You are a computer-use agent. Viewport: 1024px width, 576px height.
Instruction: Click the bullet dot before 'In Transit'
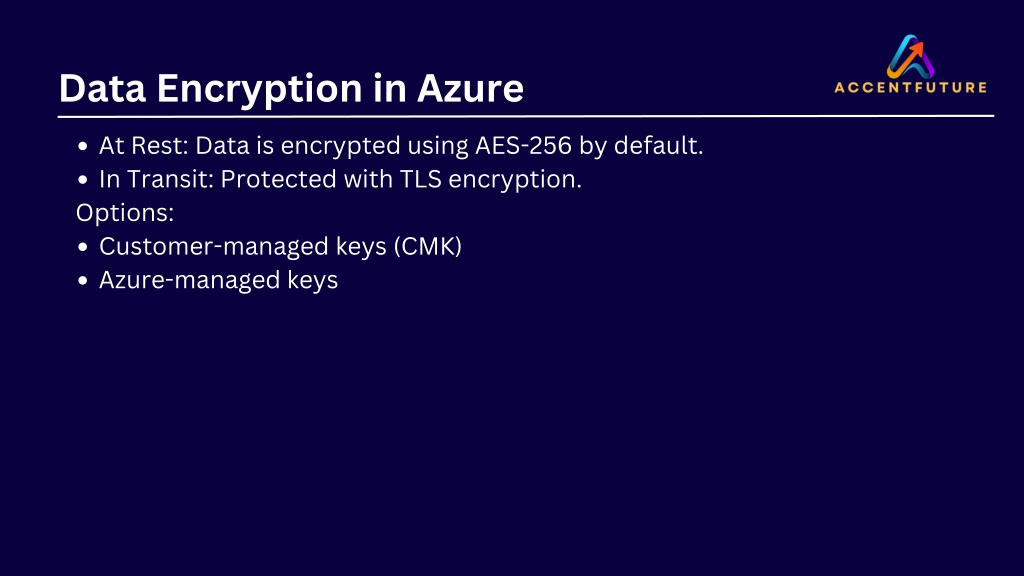tap(82, 180)
